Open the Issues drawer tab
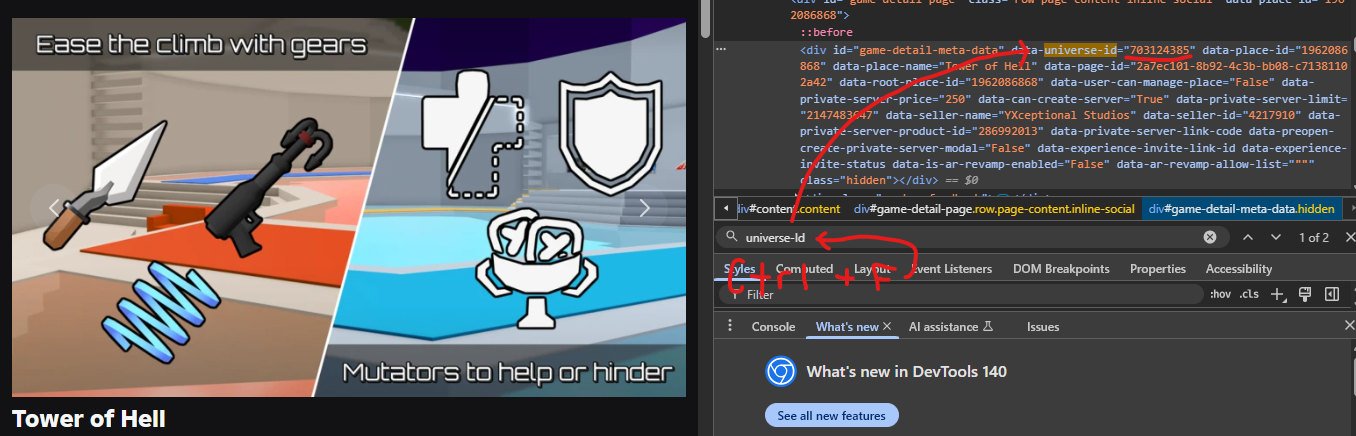The image size is (1356, 436). (x=1043, y=327)
